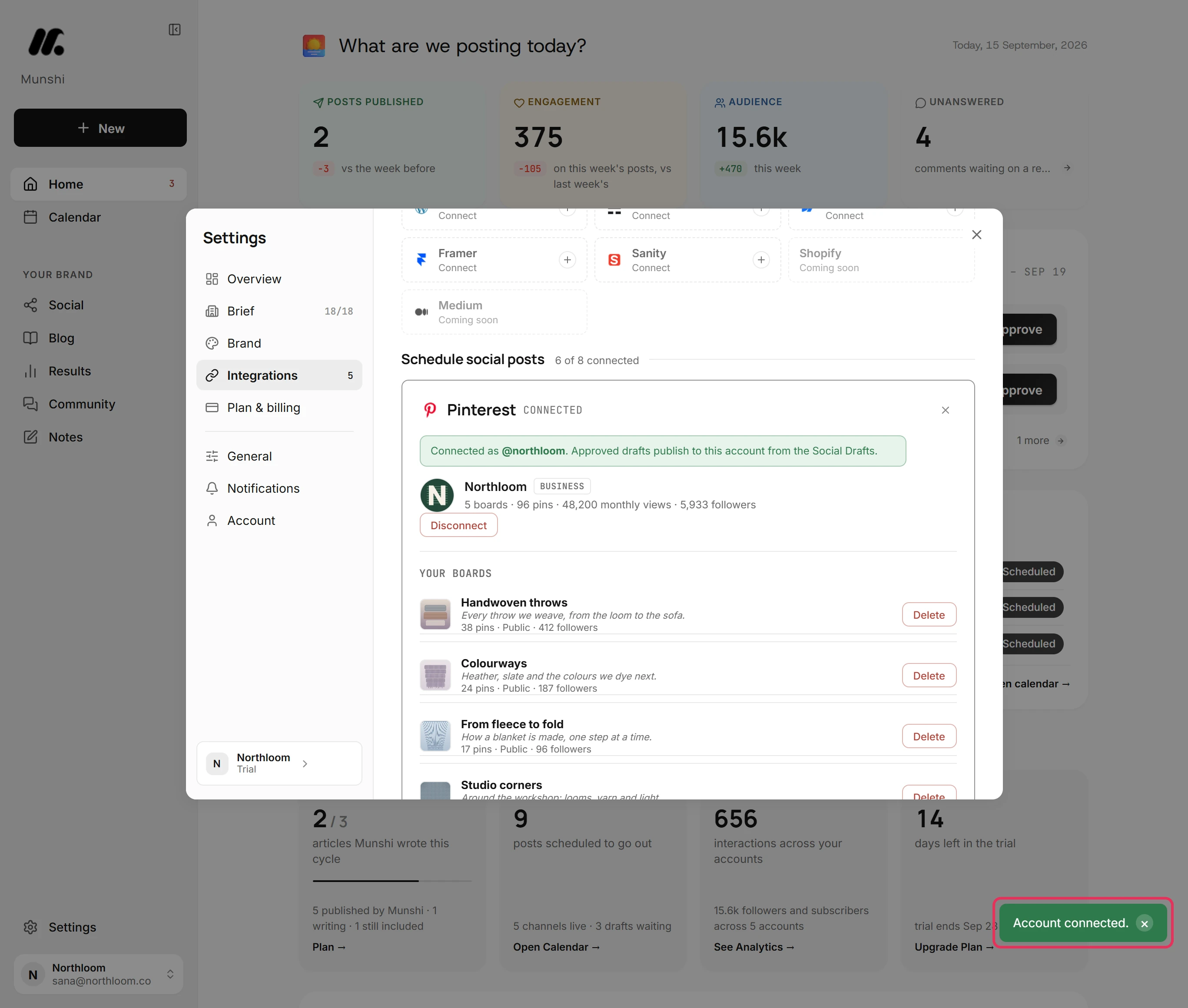
Task: Dismiss the Account connected toast
Action: click(x=1144, y=923)
